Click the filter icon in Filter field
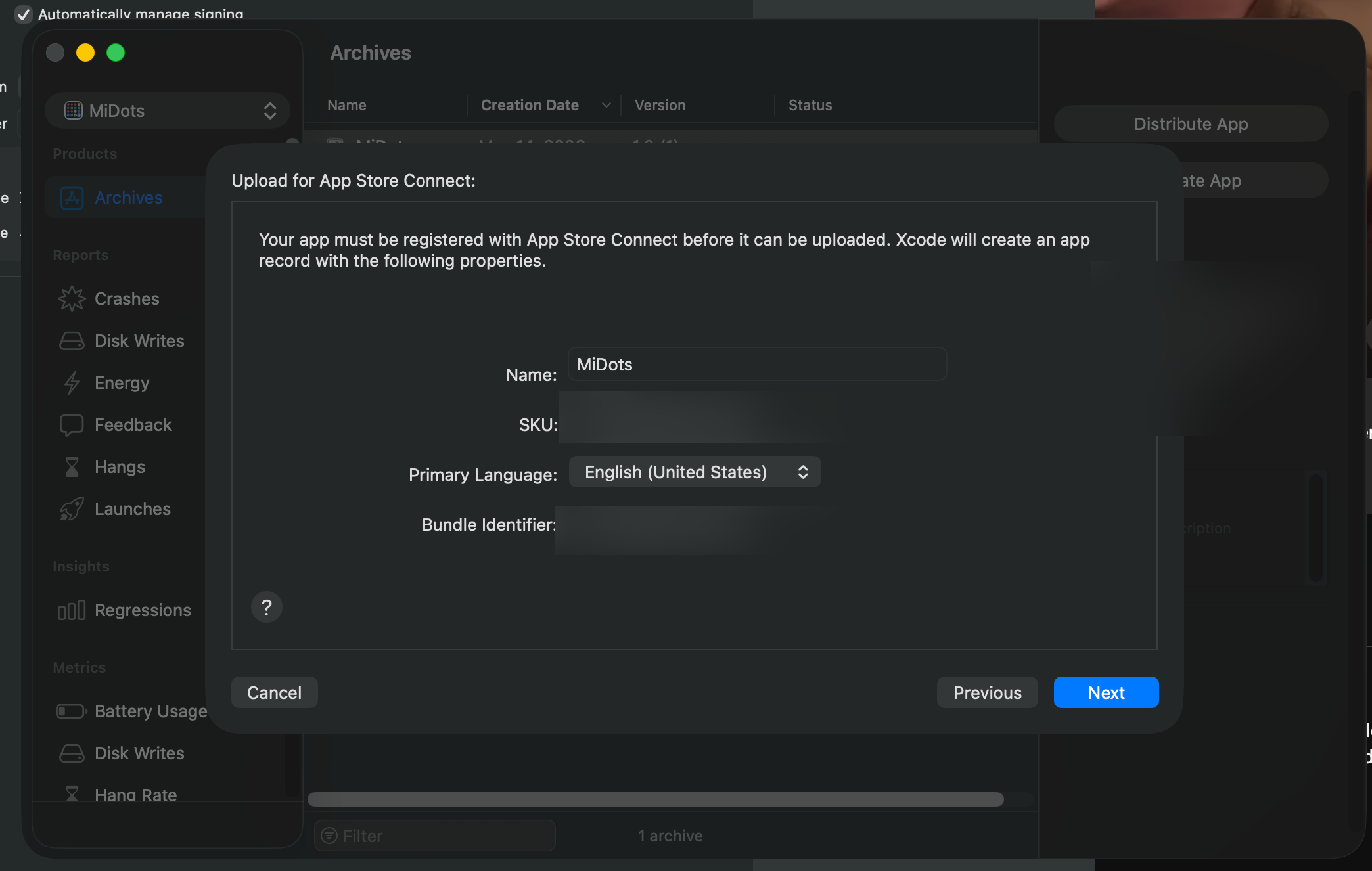Image resolution: width=1372 pixels, height=871 pixels. [329, 836]
